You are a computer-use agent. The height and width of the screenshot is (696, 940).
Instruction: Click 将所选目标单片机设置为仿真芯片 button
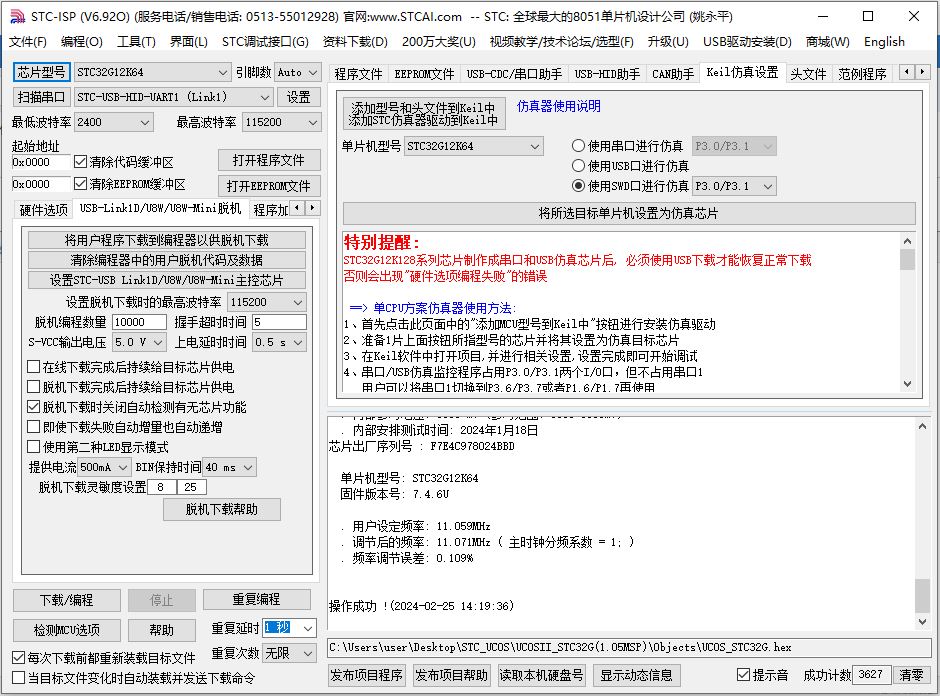pos(629,213)
